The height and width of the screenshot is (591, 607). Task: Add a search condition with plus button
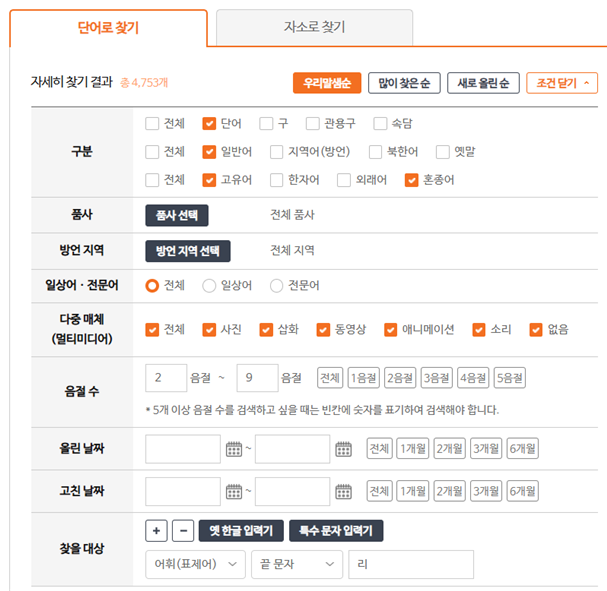pyautogui.click(x=156, y=531)
